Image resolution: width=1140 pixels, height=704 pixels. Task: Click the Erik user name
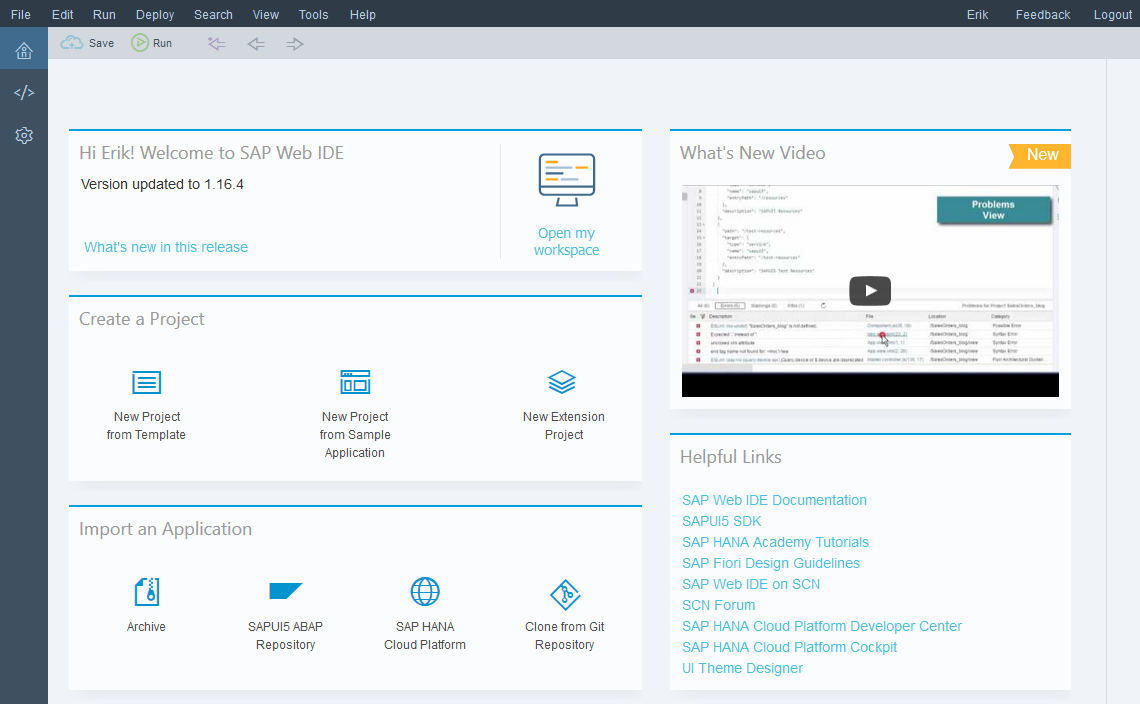(x=977, y=15)
